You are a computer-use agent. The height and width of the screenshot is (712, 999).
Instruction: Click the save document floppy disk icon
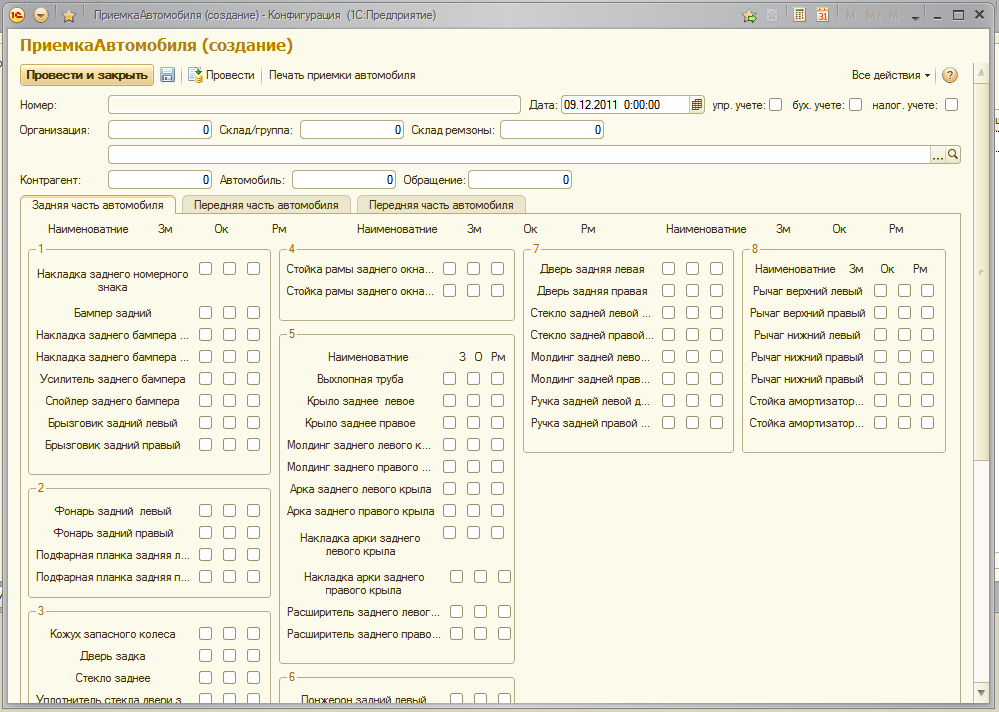(168, 75)
